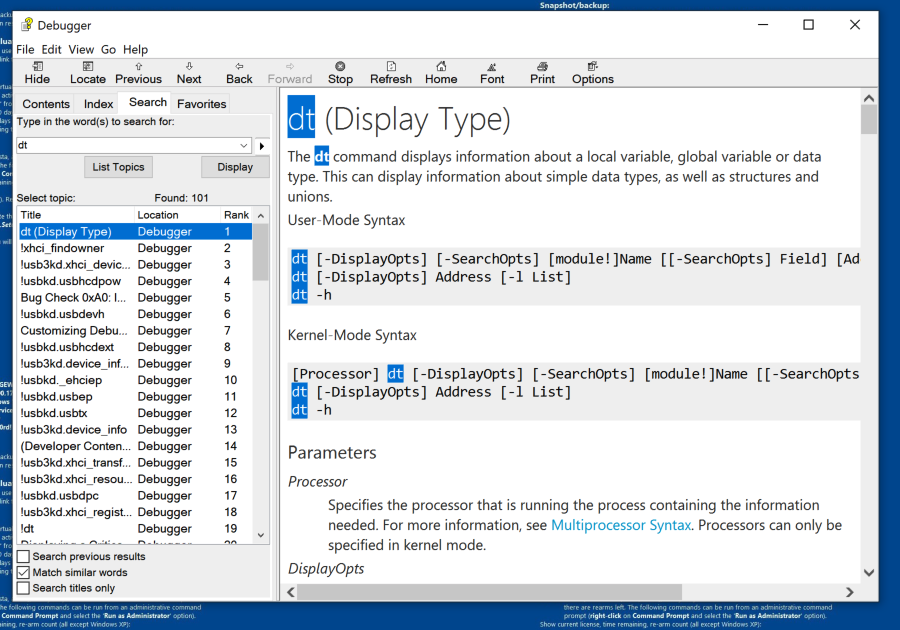Click the List Topics button

pos(118,167)
